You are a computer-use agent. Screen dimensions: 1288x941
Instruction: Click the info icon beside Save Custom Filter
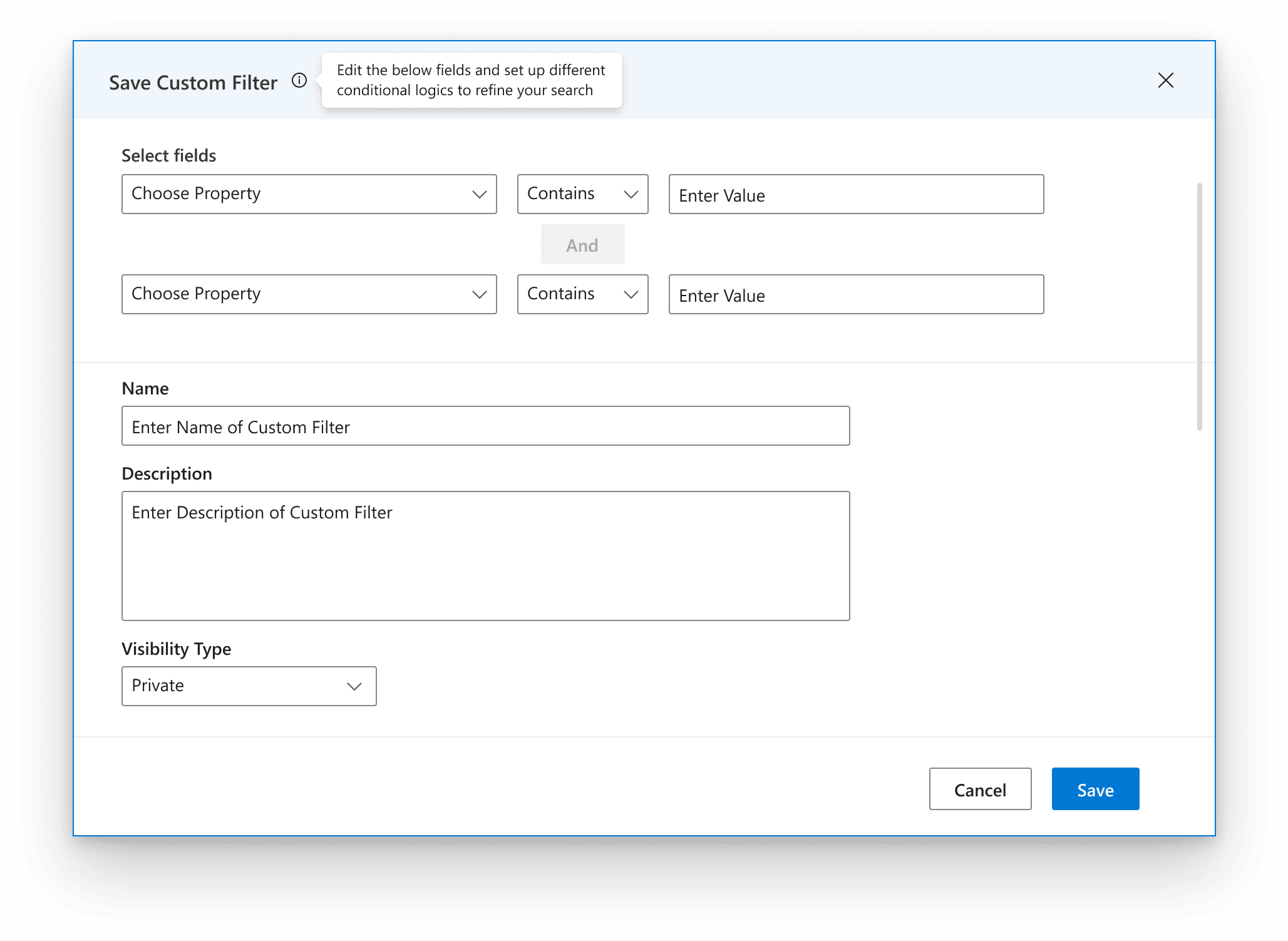[x=299, y=81]
